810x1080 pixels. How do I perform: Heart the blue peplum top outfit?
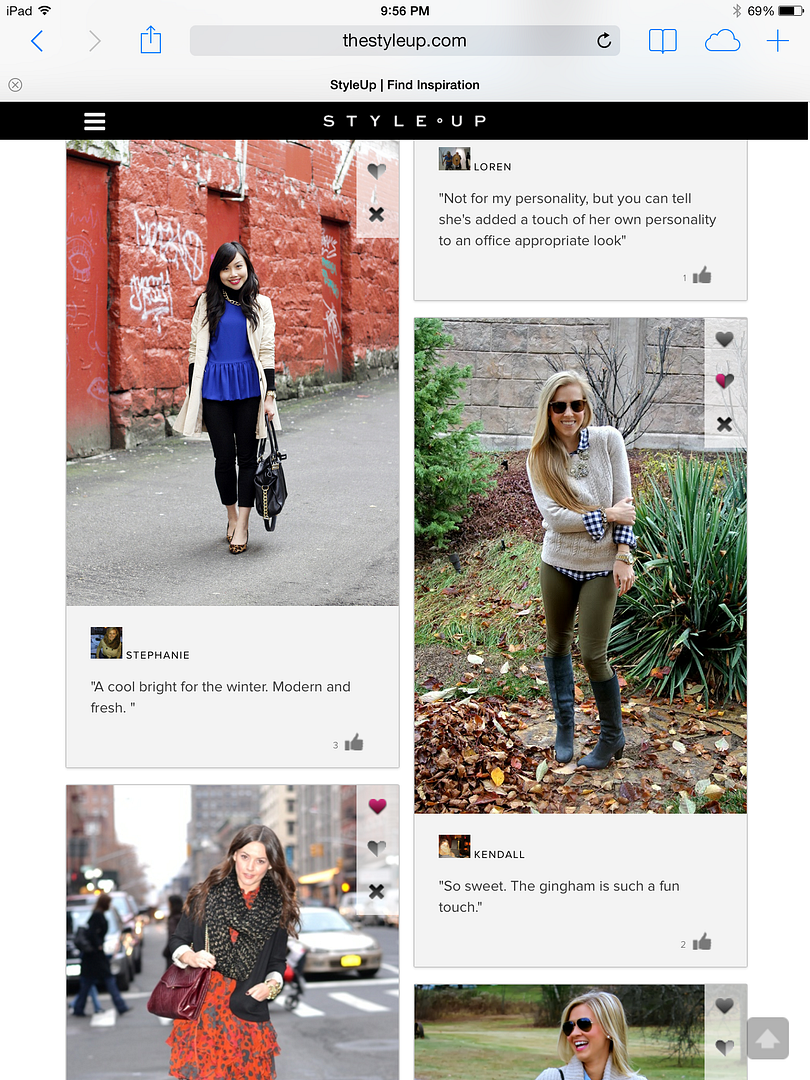(x=377, y=171)
